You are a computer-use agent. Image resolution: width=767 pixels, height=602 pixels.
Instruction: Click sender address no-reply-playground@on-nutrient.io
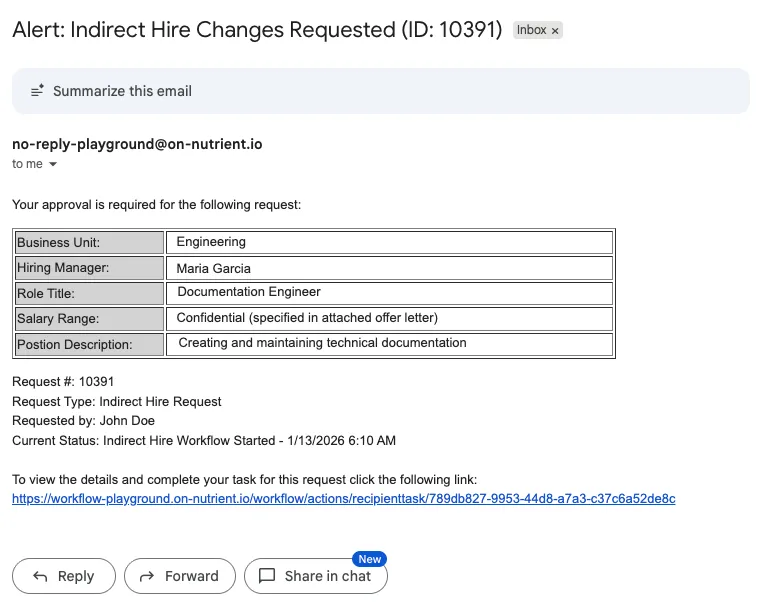pyautogui.click(x=137, y=144)
